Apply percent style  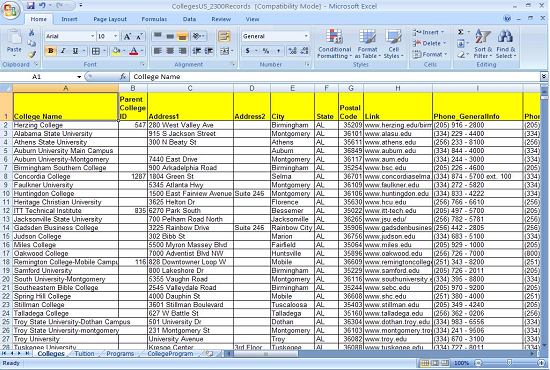click(x=266, y=51)
